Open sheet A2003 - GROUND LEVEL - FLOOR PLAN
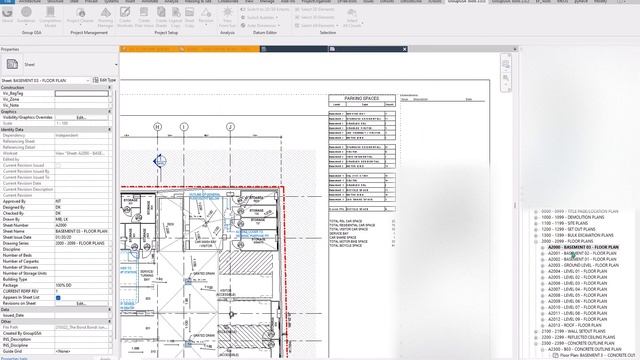Image resolution: width=640 pixels, height=360 pixels. pos(583,265)
